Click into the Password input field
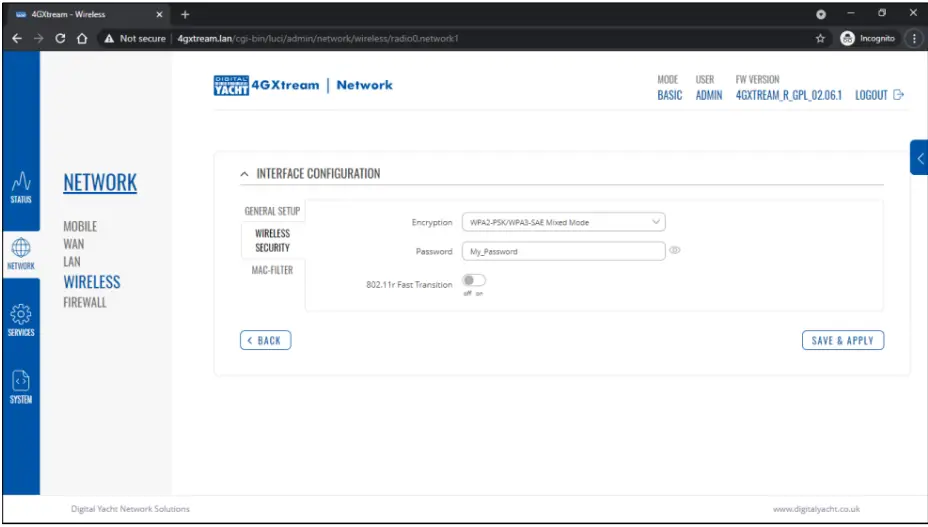This screenshot has width=928, height=527. [x=563, y=252]
